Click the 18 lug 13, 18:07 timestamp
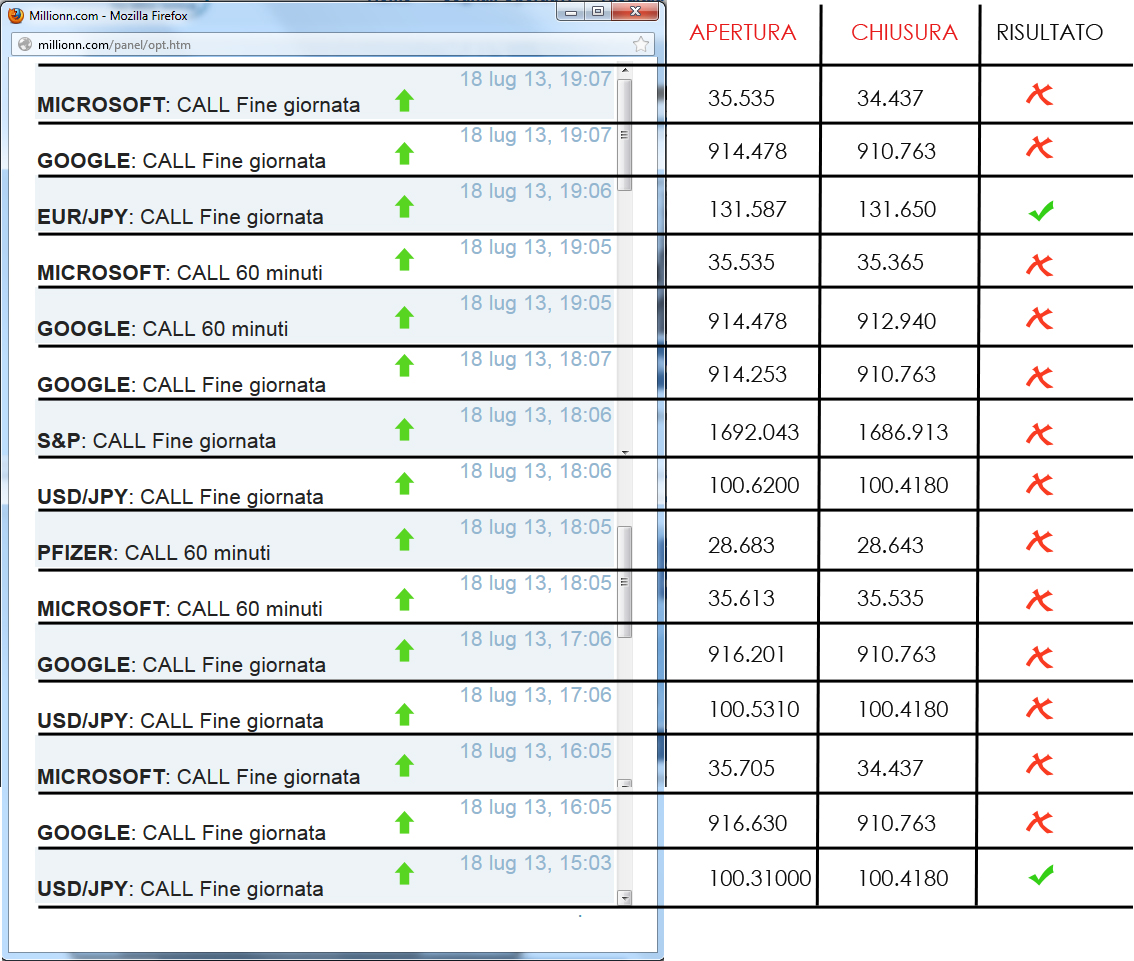The height and width of the screenshot is (961, 1134). coord(536,359)
